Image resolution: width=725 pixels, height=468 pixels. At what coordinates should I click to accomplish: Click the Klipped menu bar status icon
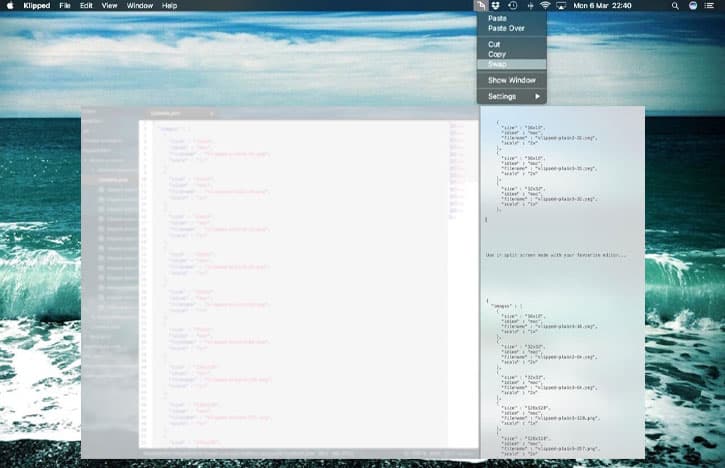click(480, 6)
